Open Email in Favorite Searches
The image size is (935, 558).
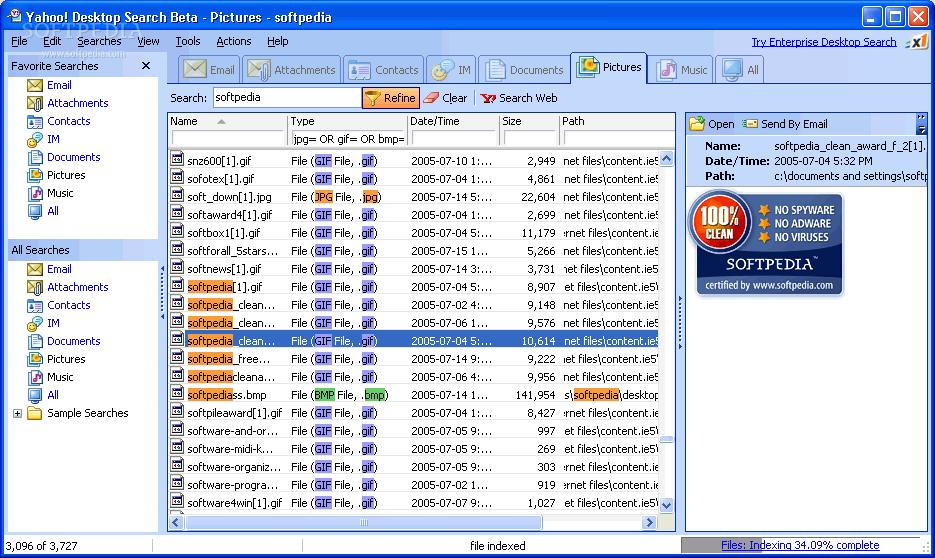(59, 85)
